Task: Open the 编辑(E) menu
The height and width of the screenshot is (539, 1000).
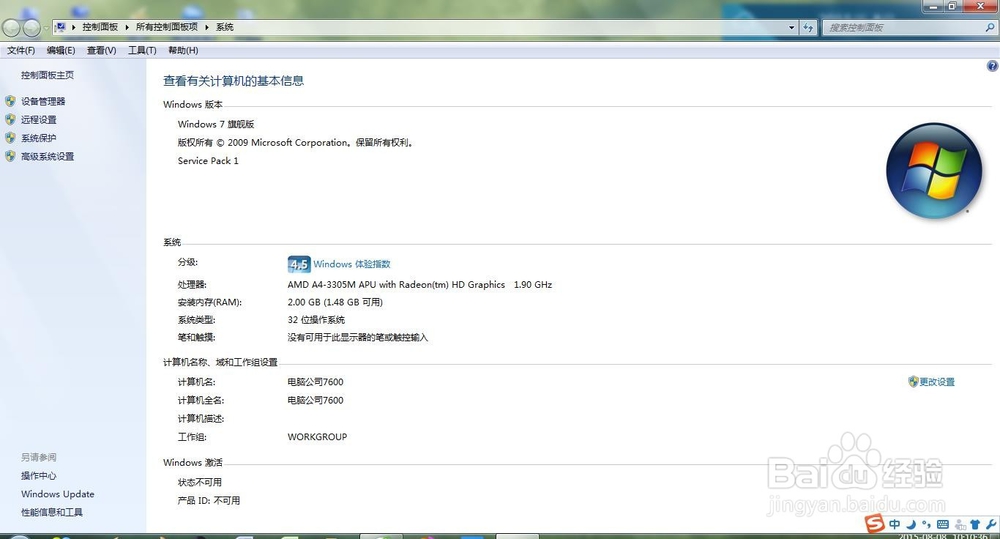Action: [x=61, y=50]
